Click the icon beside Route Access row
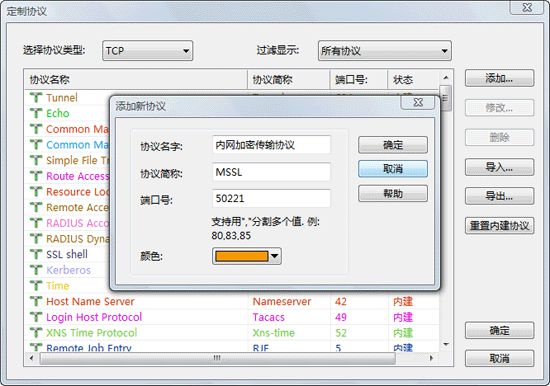 point(36,176)
